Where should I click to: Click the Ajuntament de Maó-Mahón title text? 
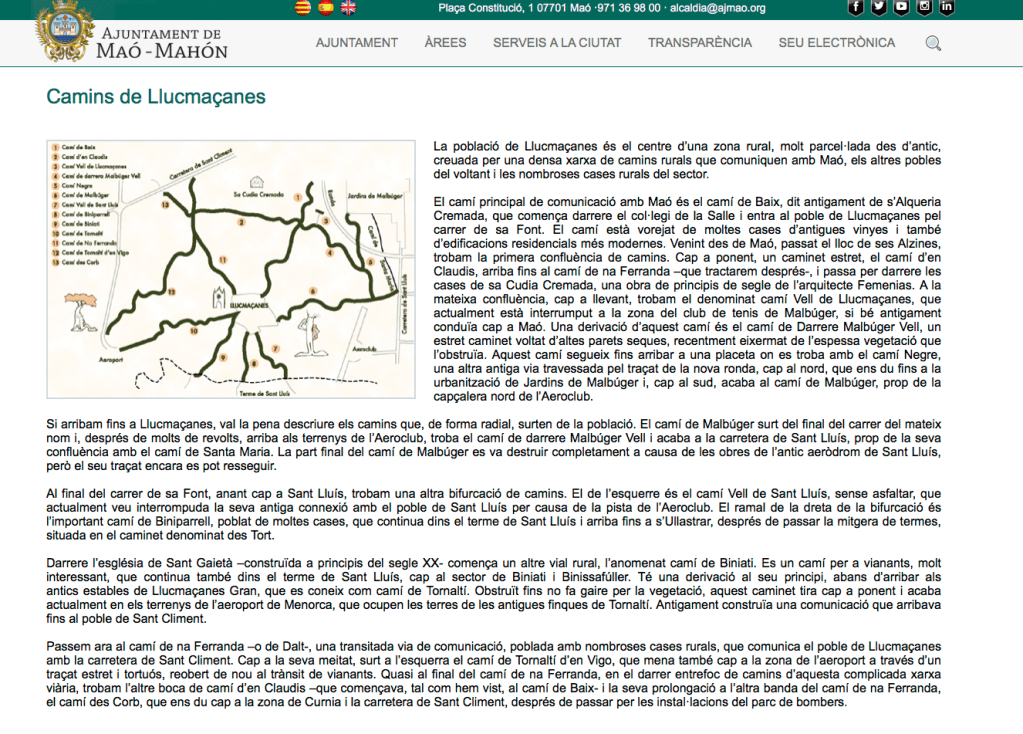tap(164, 44)
